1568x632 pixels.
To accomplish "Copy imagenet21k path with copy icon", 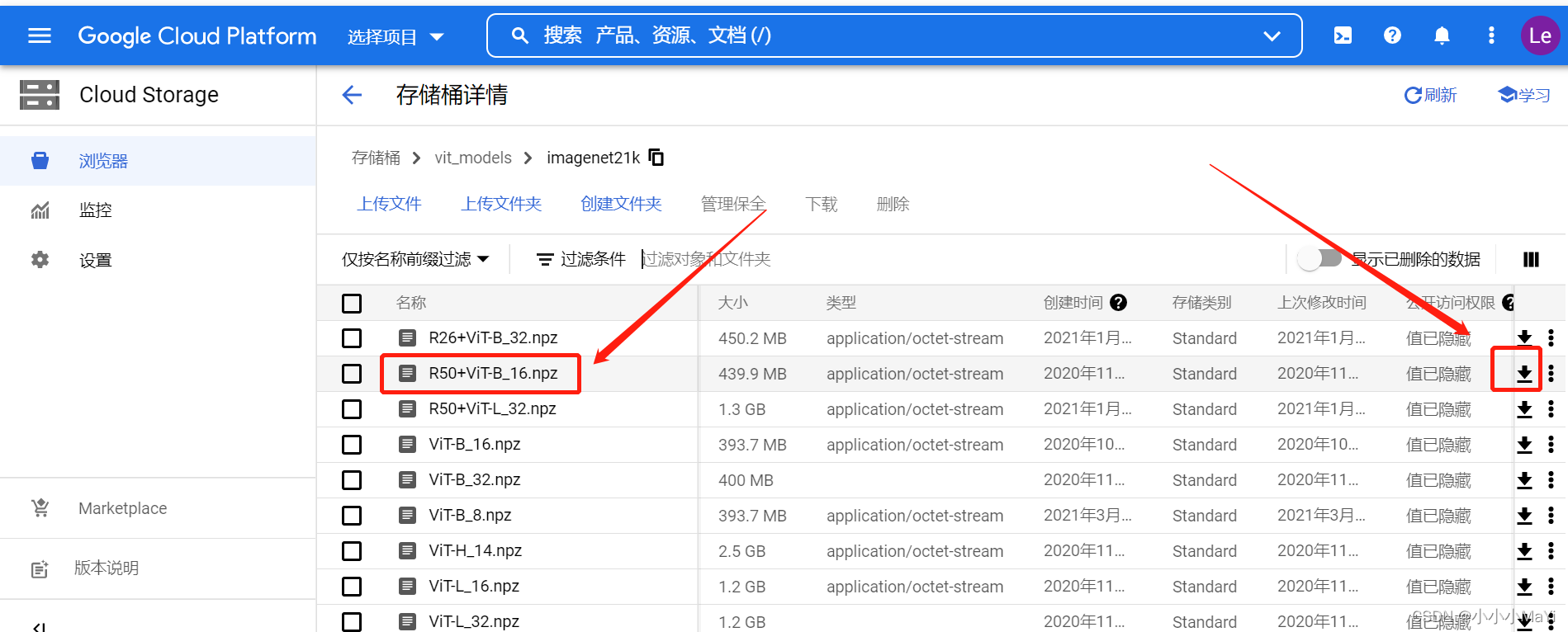I will (x=656, y=157).
